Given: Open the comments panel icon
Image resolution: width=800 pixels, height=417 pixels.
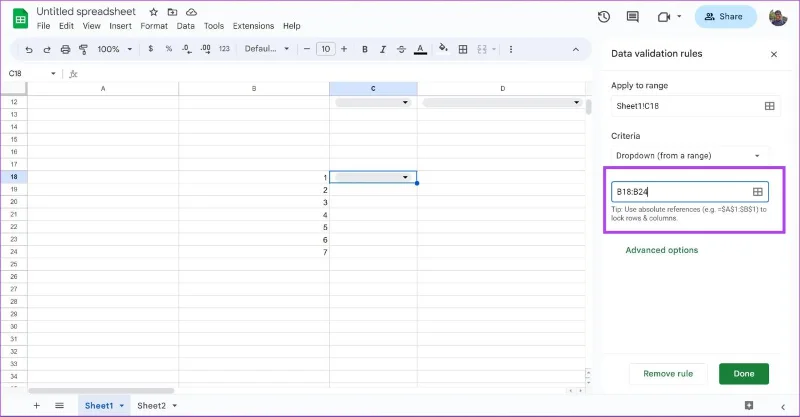Looking at the screenshot, I should [x=633, y=17].
